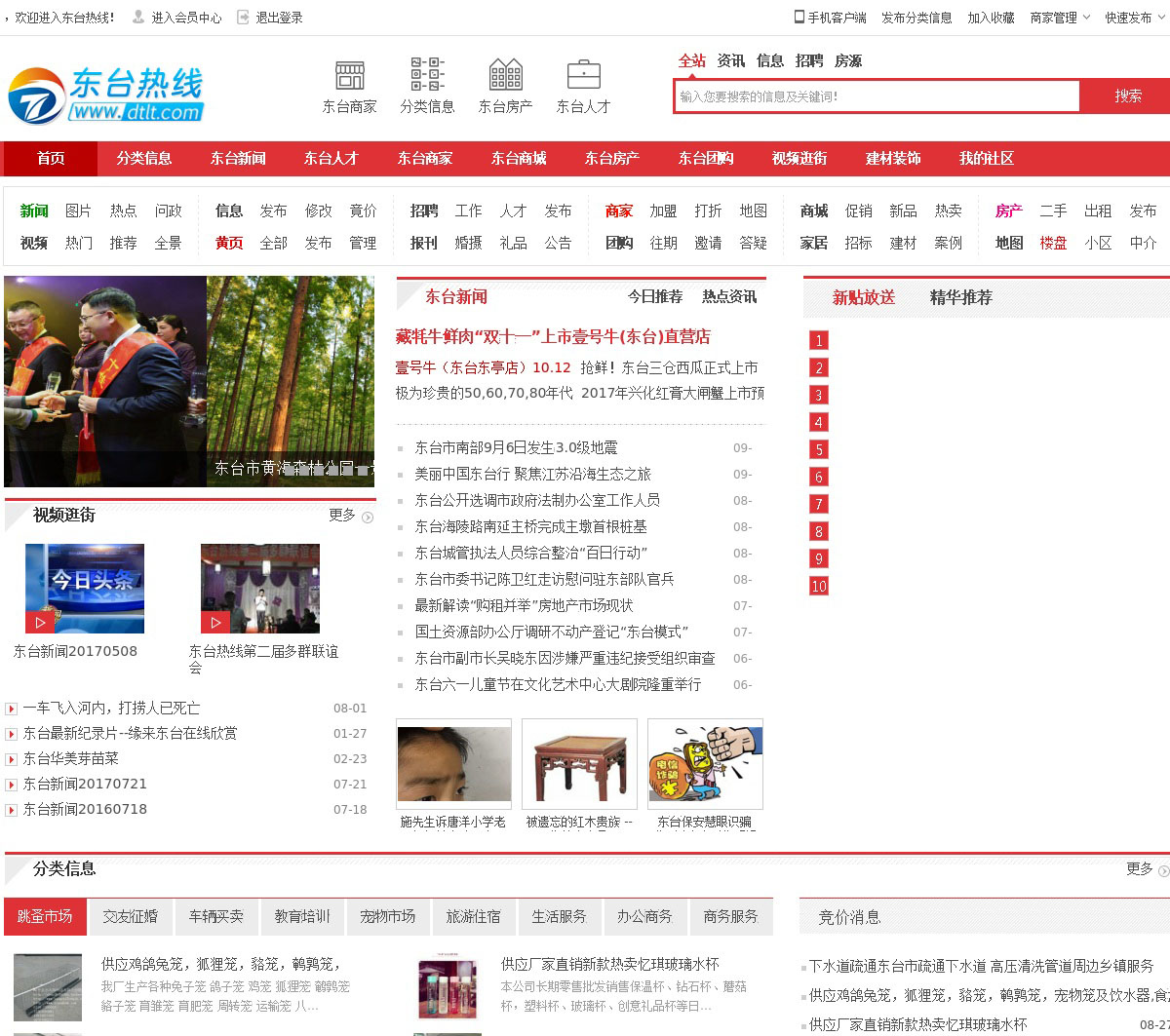Click the red 搜索 button
Screen dimensions: 1170x1036
[x=1128, y=96]
